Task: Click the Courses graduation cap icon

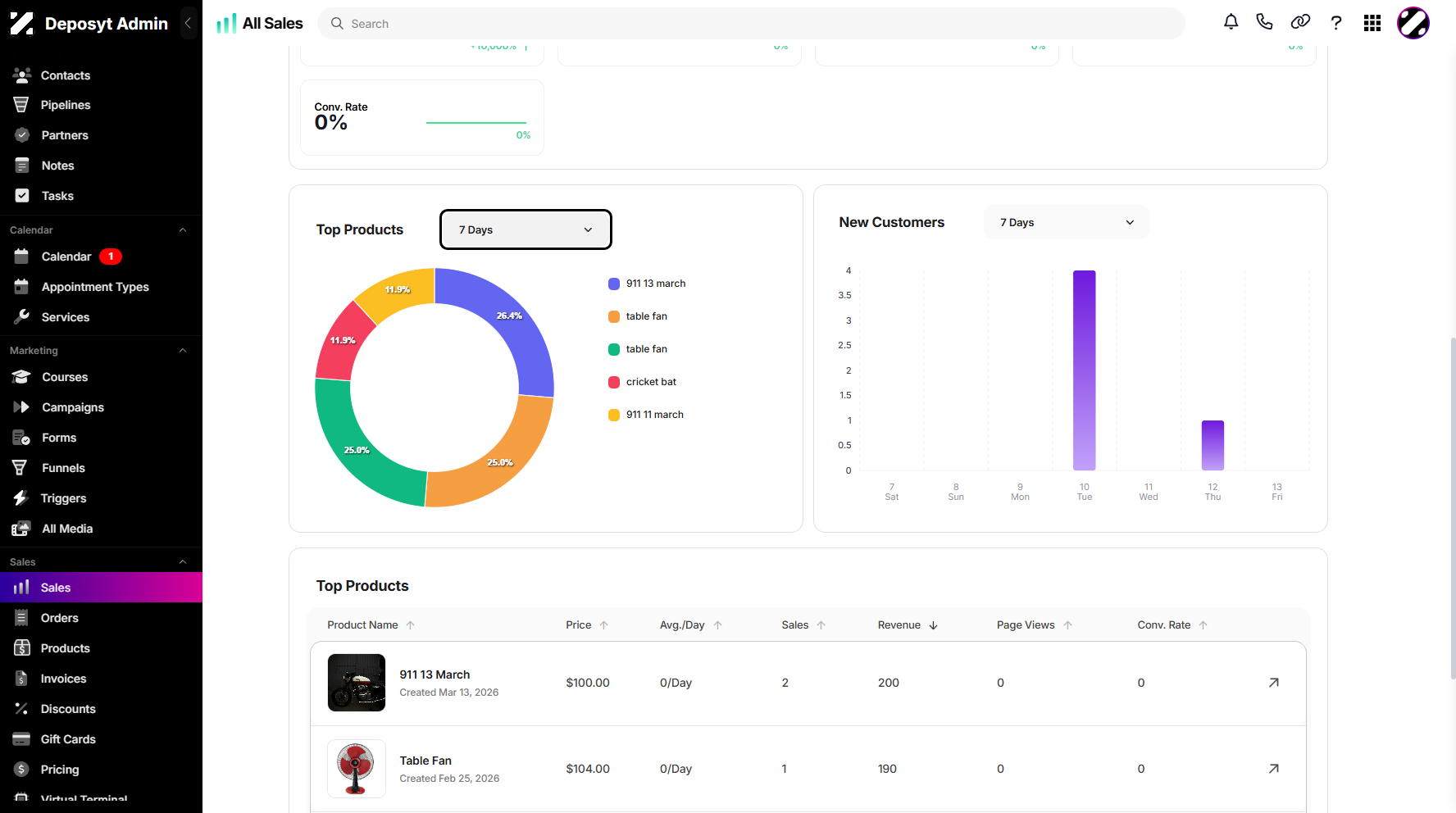Action: (x=21, y=377)
